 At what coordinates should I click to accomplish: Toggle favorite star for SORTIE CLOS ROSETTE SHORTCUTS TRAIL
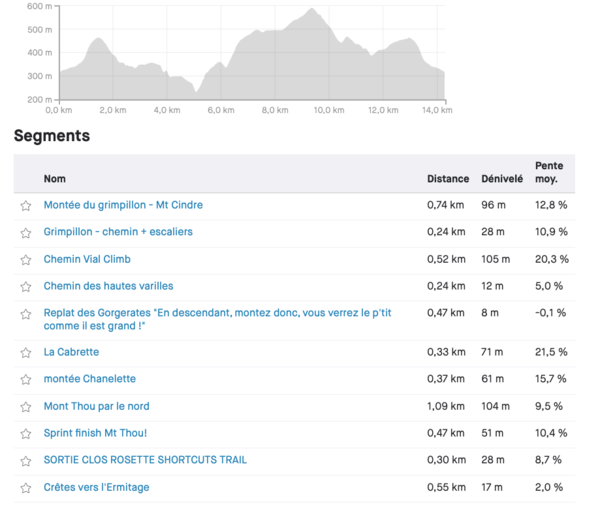tap(26, 461)
